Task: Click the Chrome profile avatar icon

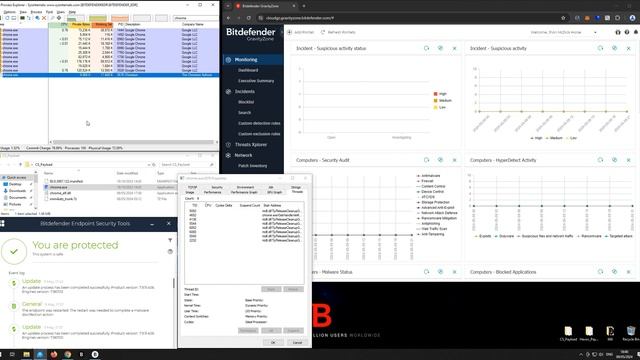Action: pos(632,18)
